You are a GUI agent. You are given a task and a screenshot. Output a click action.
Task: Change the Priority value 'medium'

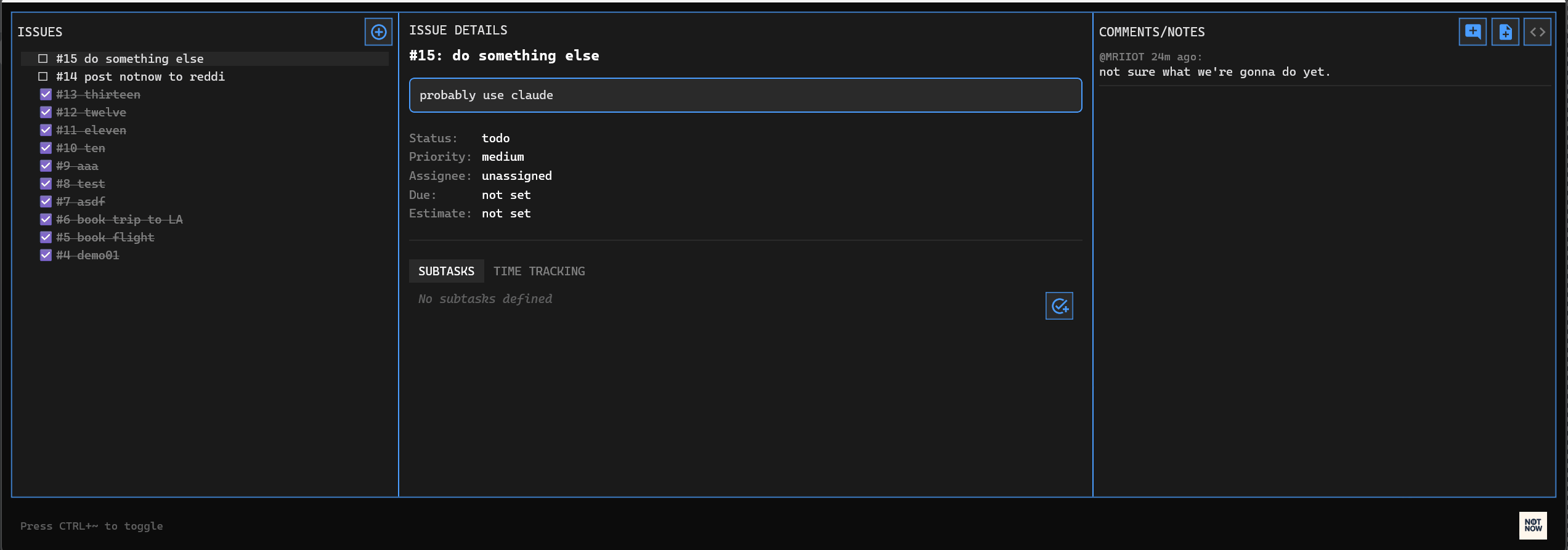click(x=503, y=157)
